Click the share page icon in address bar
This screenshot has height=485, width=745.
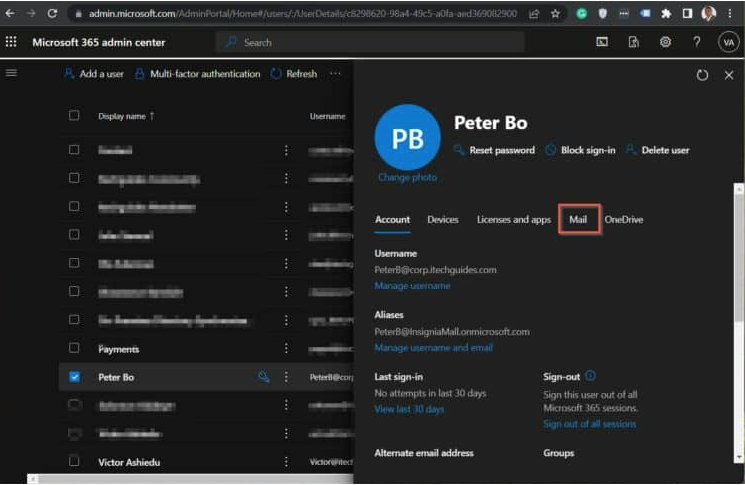point(534,14)
